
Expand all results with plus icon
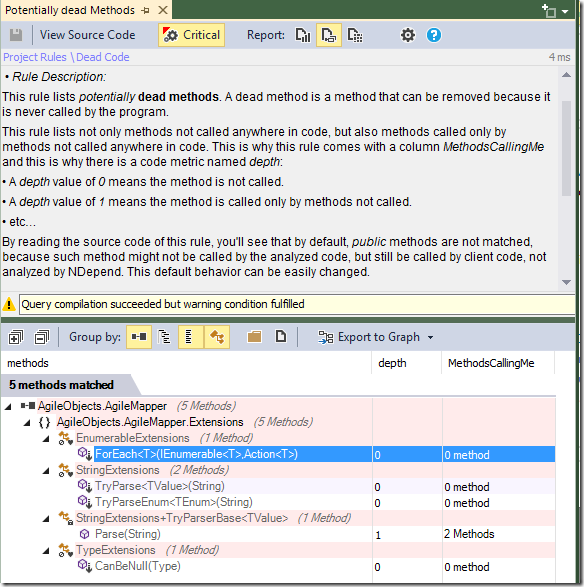point(16,337)
